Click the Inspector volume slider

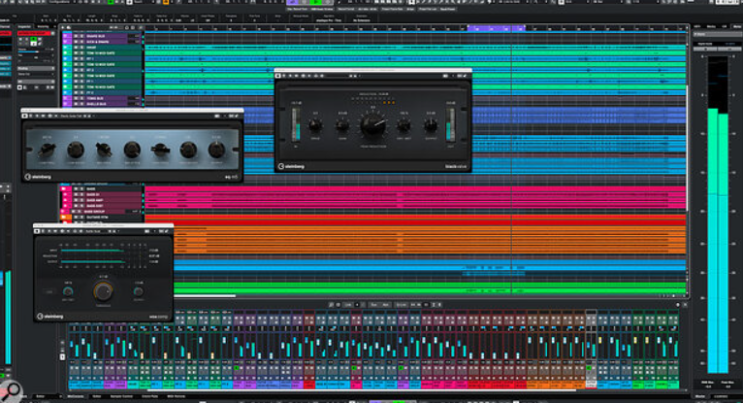pos(36,51)
